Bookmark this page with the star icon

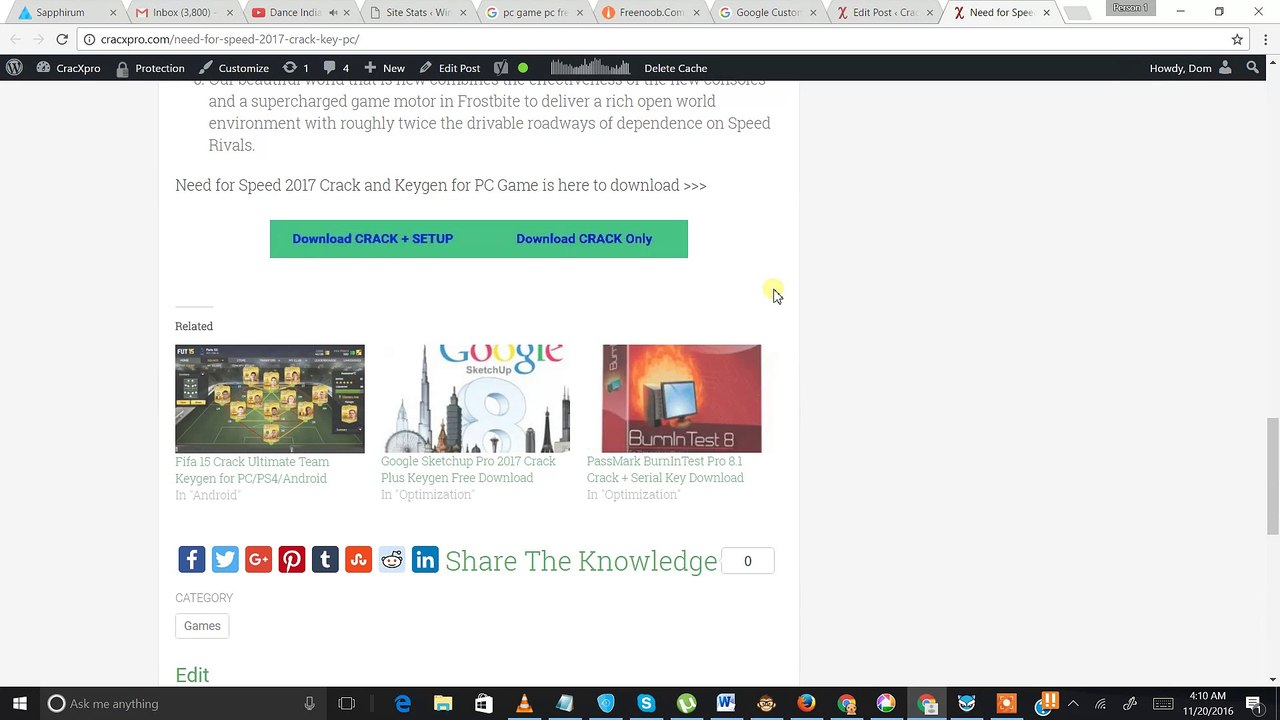point(1237,39)
